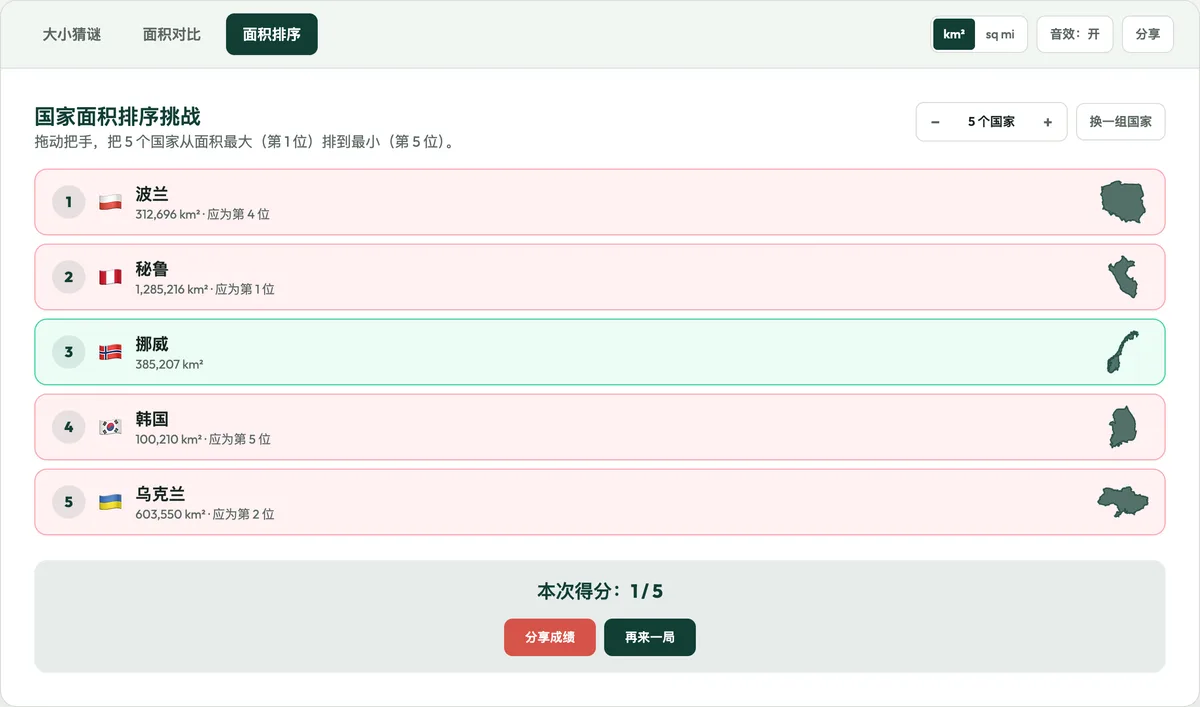This screenshot has width=1200, height=707.
Task: Click the 韩国 country name
Action: point(152,418)
